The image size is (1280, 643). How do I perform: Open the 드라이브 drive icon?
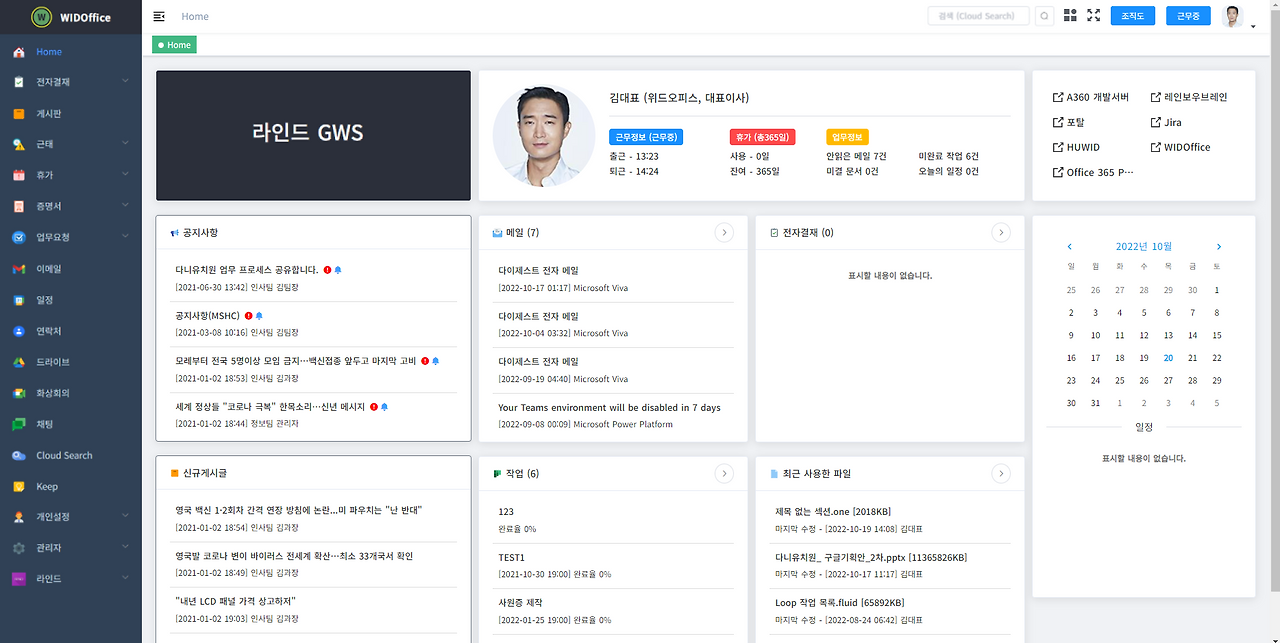[x=18, y=362]
